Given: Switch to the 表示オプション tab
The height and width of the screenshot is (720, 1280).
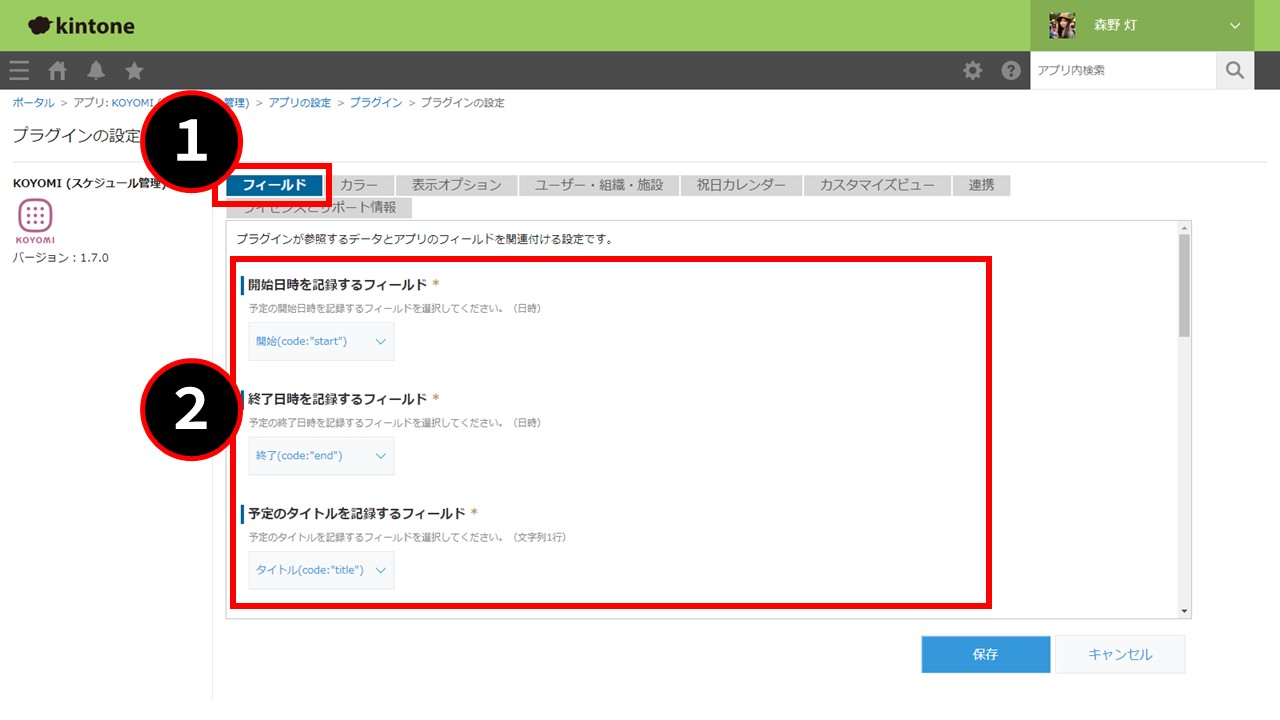Looking at the screenshot, I should tap(456, 185).
